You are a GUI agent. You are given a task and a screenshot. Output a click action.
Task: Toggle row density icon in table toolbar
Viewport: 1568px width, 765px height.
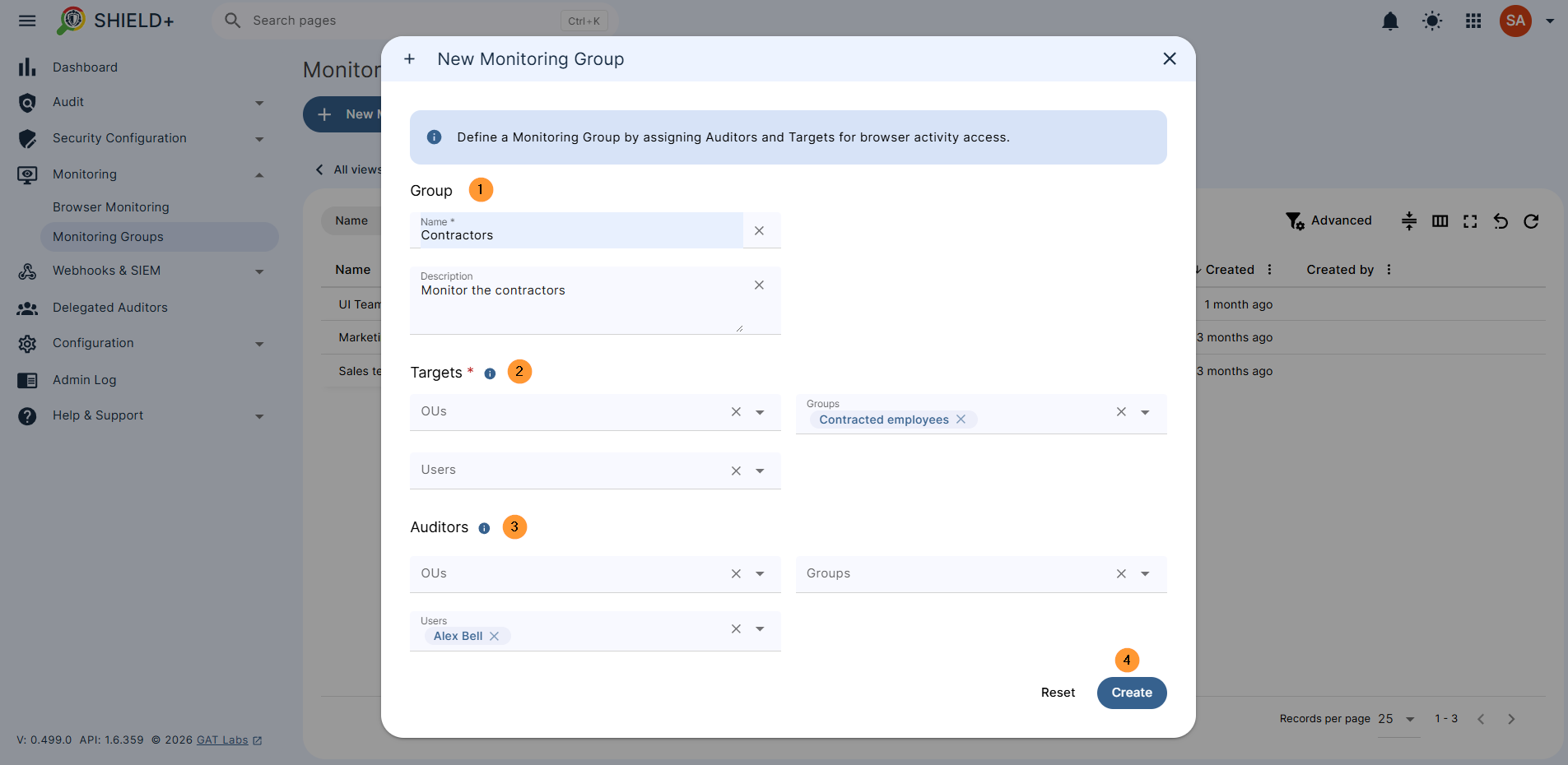pyautogui.click(x=1409, y=221)
